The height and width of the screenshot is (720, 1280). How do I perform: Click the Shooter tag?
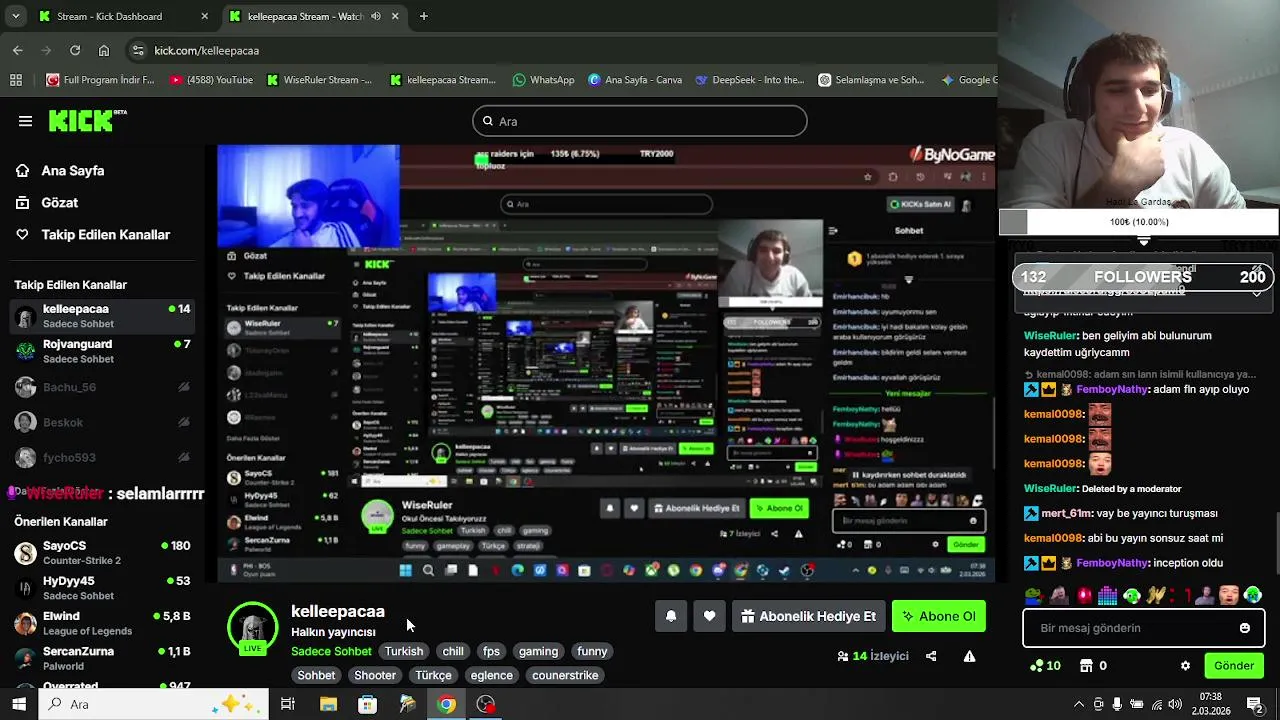tap(375, 675)
